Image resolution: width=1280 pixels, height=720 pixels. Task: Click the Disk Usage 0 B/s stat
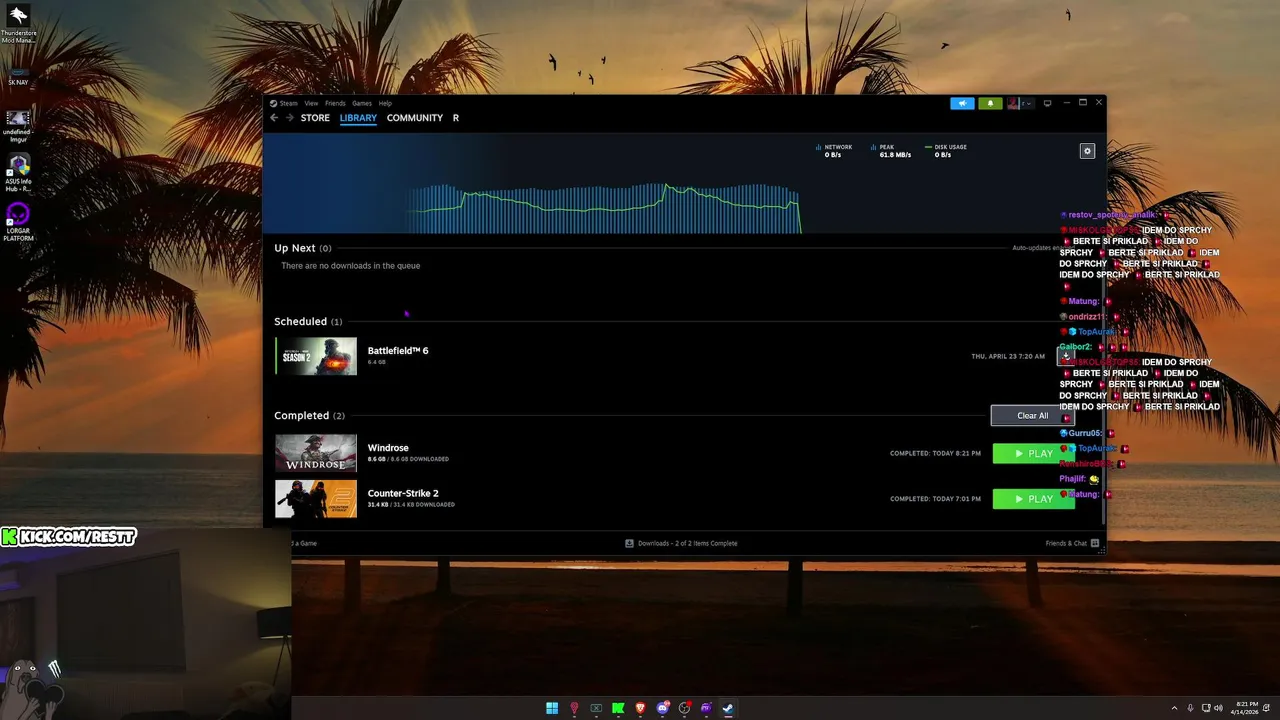(x=946, y=151)
